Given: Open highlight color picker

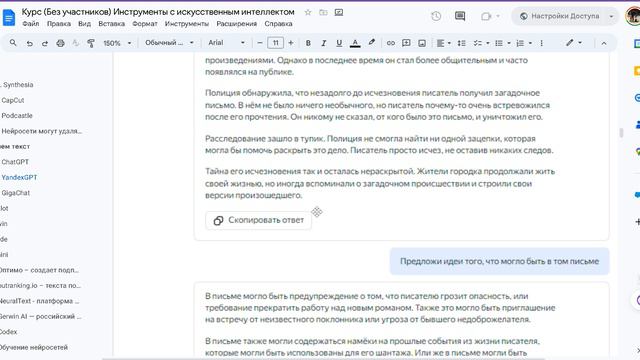Looking at the screenshot, I should point(371,43).
